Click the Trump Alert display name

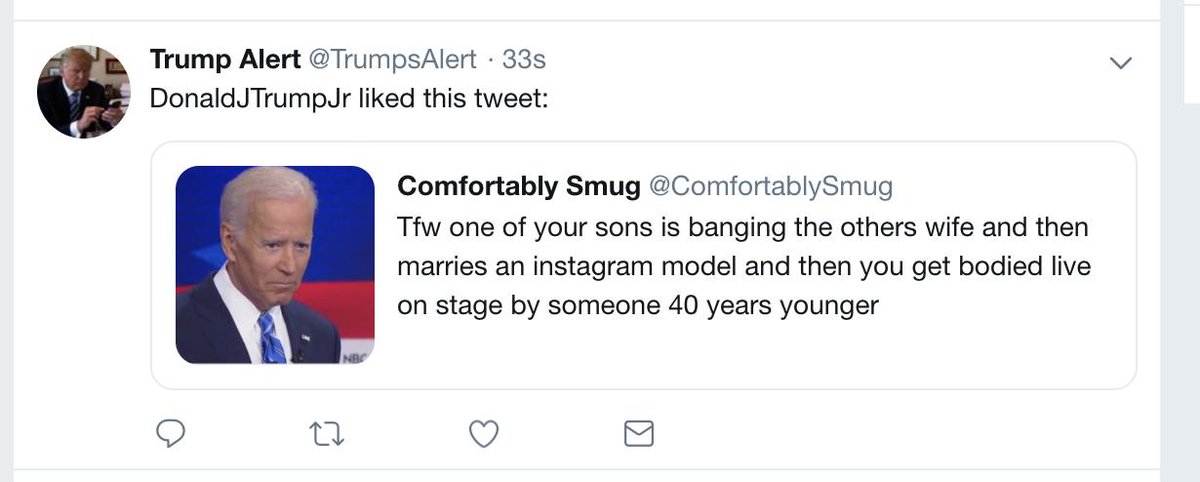point(225,60)
